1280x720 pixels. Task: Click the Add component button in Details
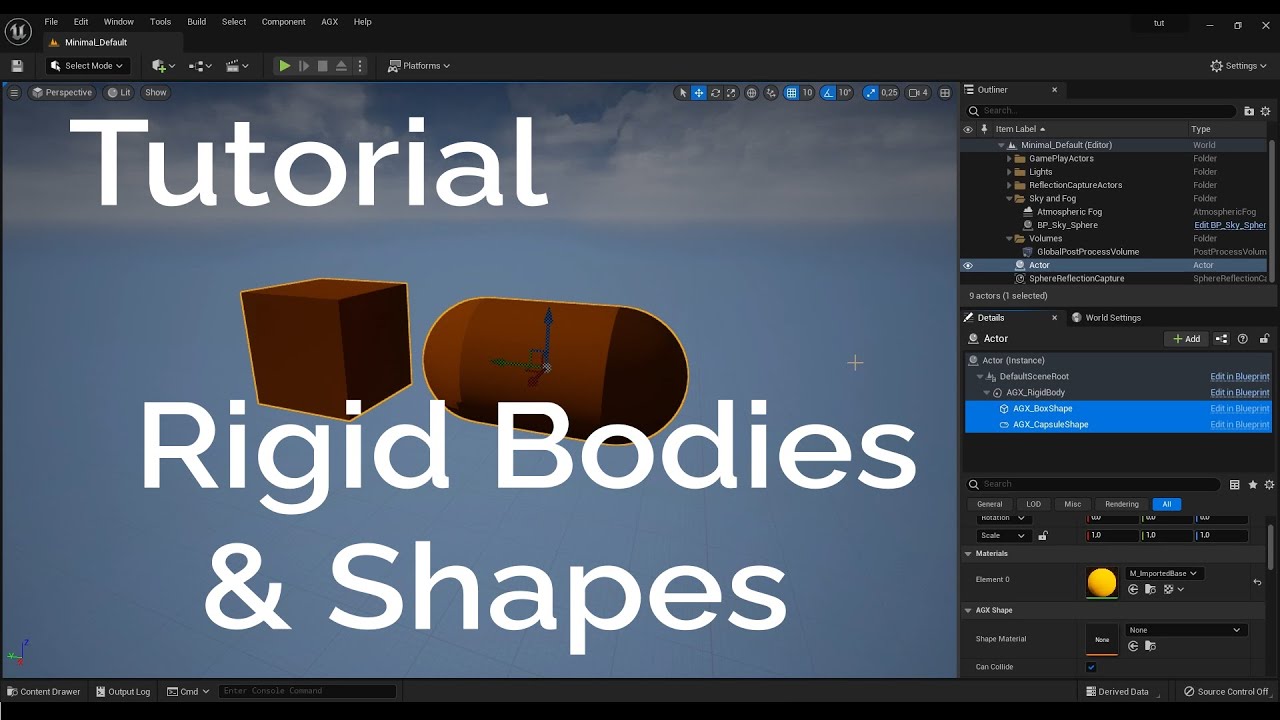point(1186,339)
